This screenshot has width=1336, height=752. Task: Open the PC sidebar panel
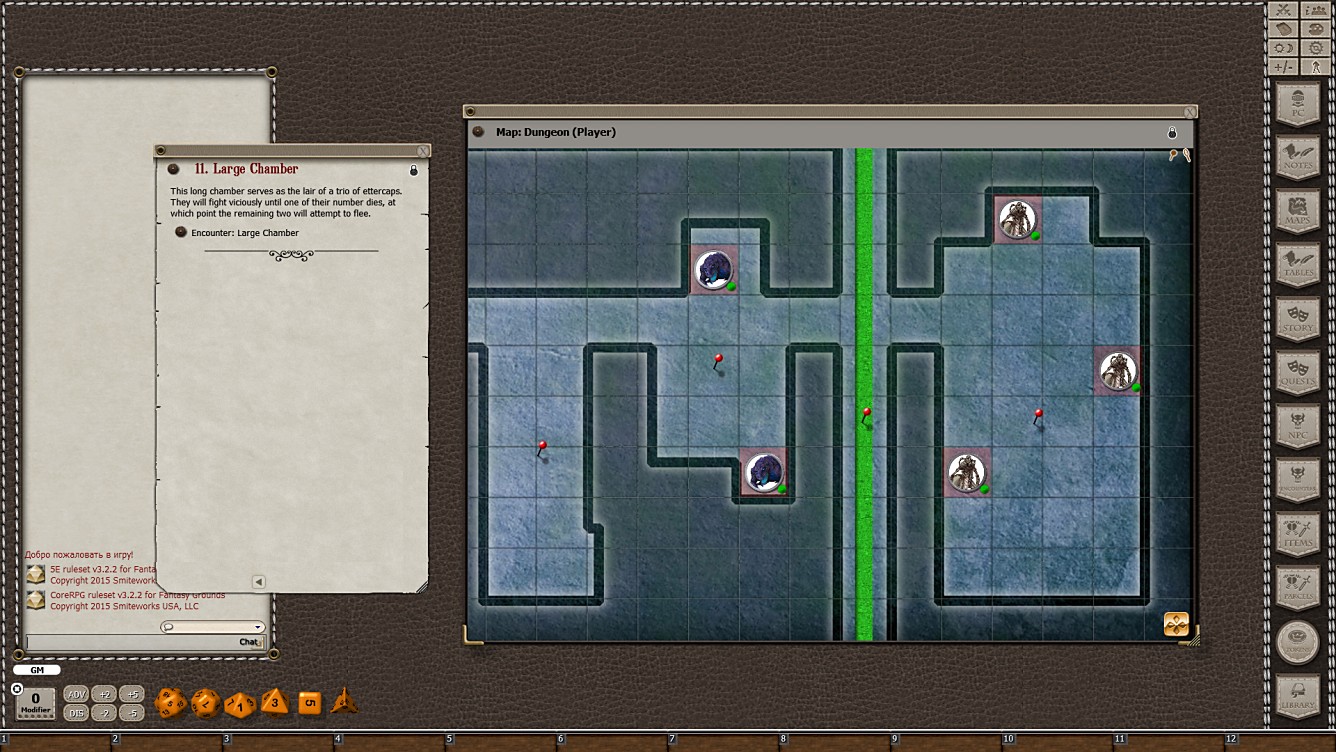point(1298,100)
